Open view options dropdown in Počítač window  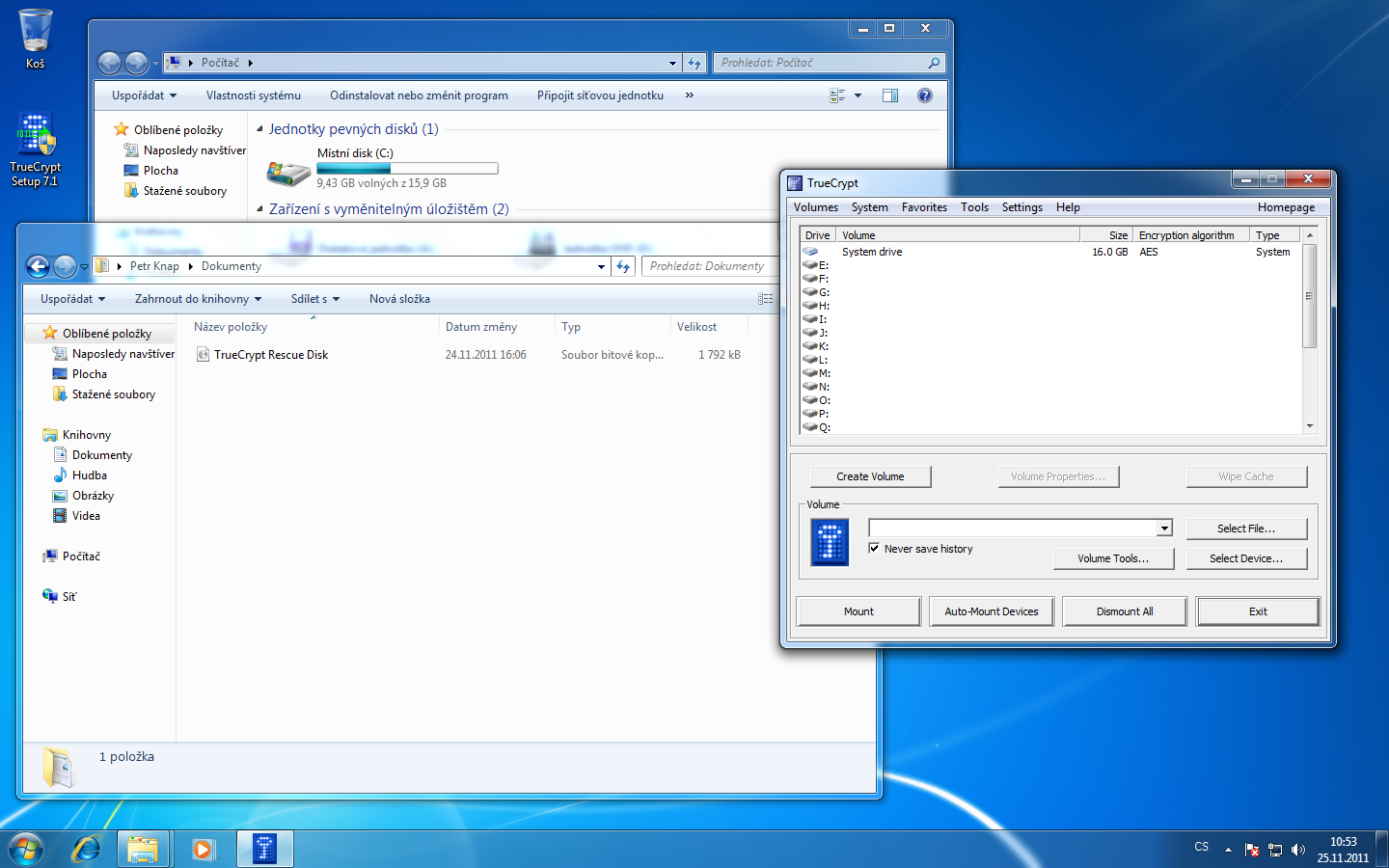click(858, 95)
